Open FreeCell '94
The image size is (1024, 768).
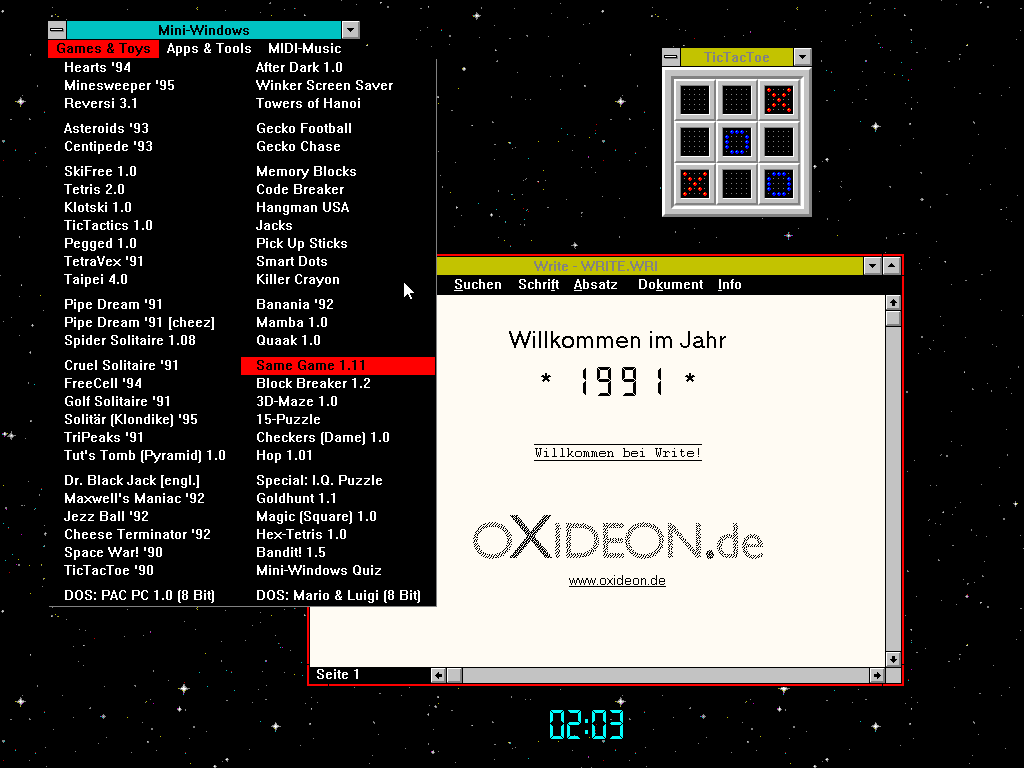point(103,383)
